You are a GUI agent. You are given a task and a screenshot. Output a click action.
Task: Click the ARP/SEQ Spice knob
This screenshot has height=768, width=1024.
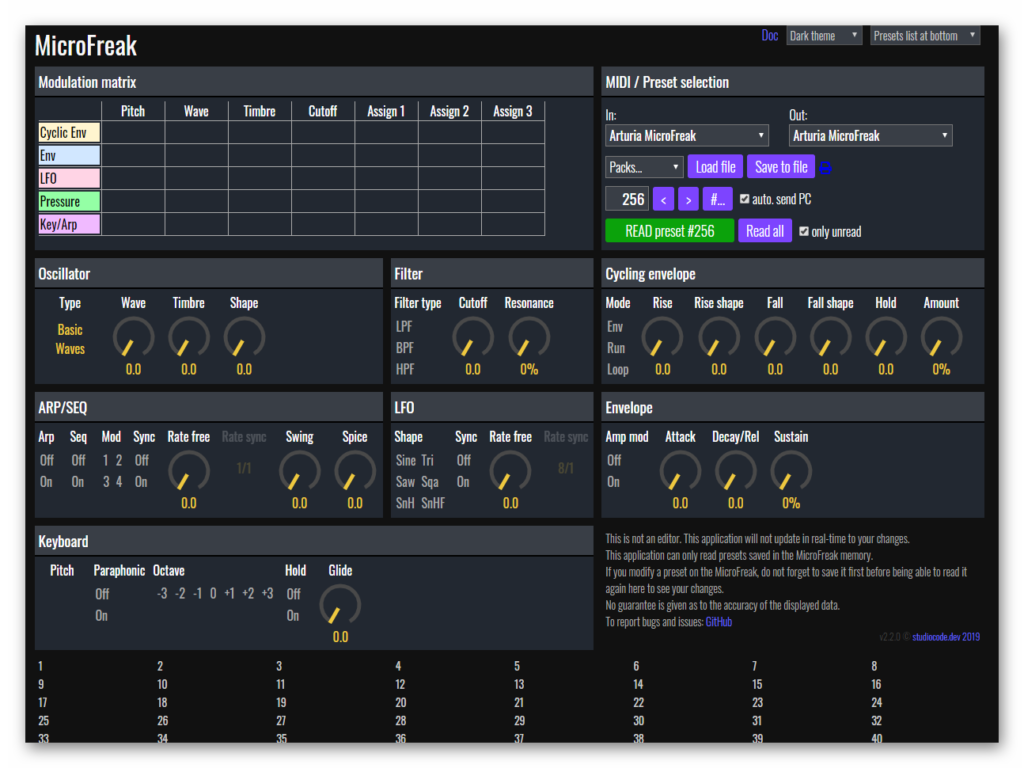[355, 472]
